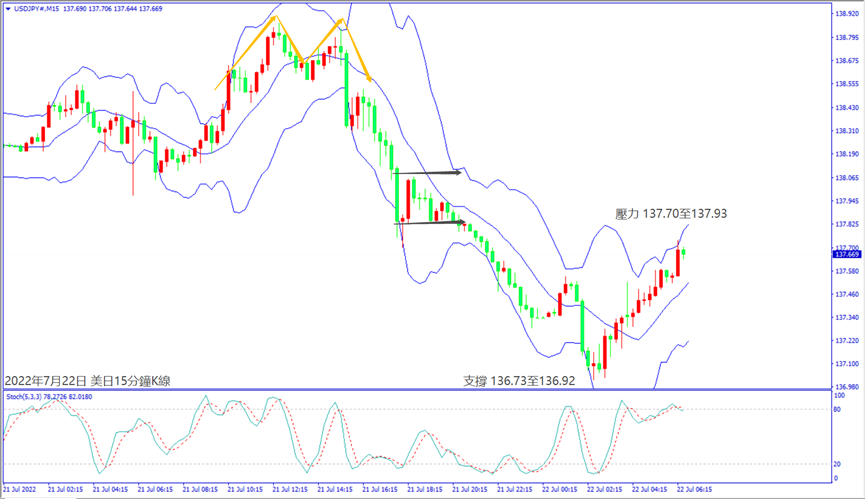Select the 壓力 137.70至137.93 text label

click(x=670, y=214)
